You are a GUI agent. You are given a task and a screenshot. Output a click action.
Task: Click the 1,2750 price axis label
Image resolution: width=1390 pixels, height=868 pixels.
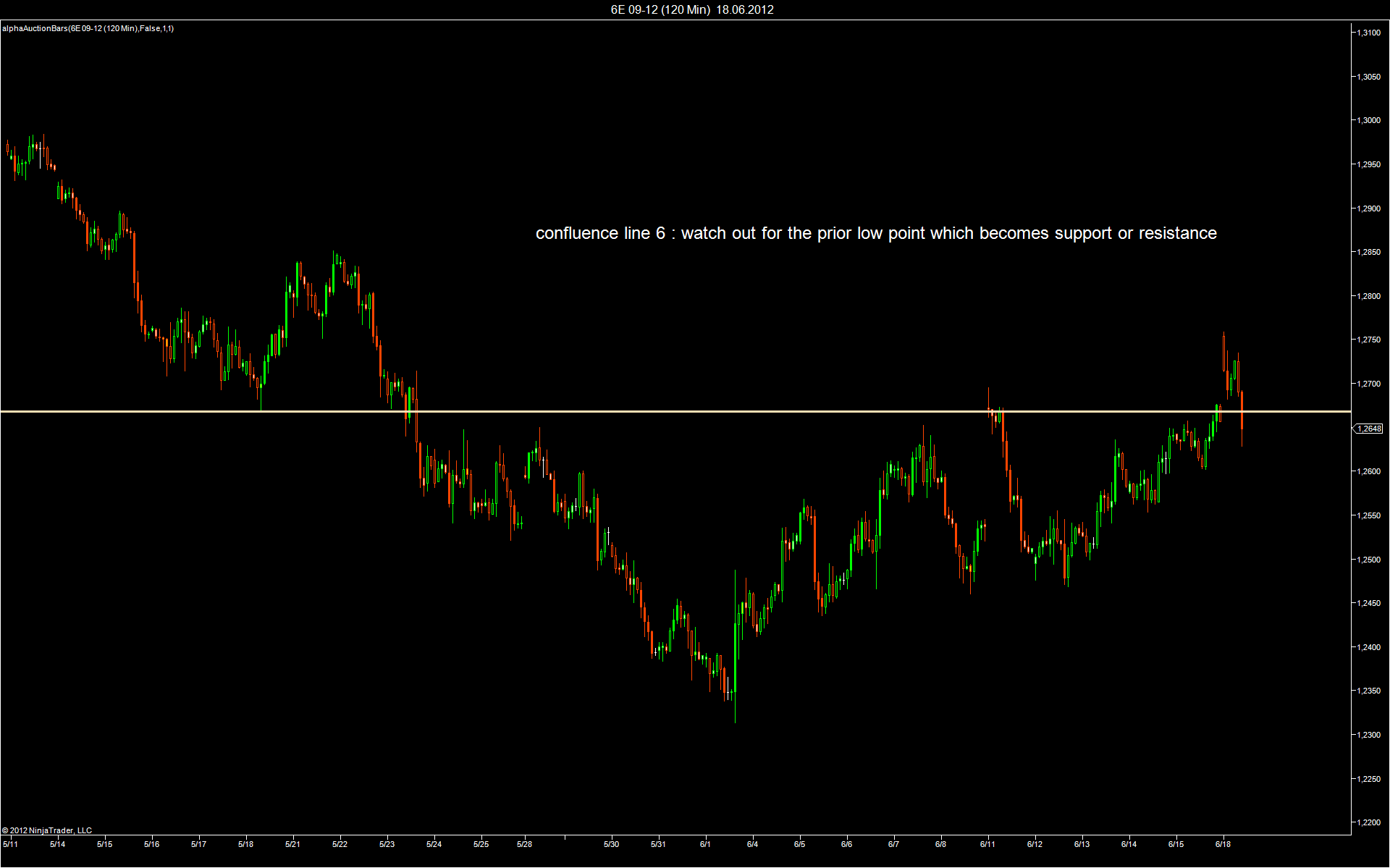pos(1368,340)
